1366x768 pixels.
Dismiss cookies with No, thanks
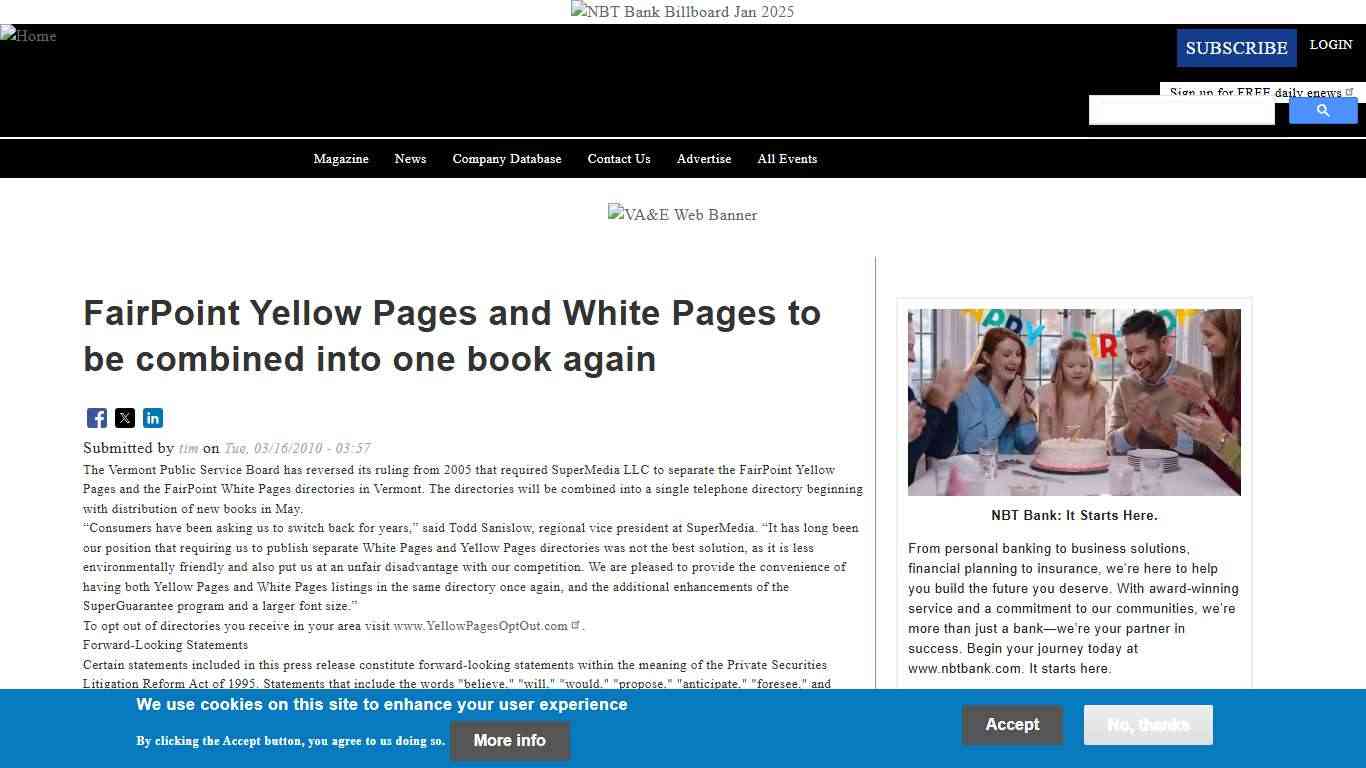tap(1147, 724)
